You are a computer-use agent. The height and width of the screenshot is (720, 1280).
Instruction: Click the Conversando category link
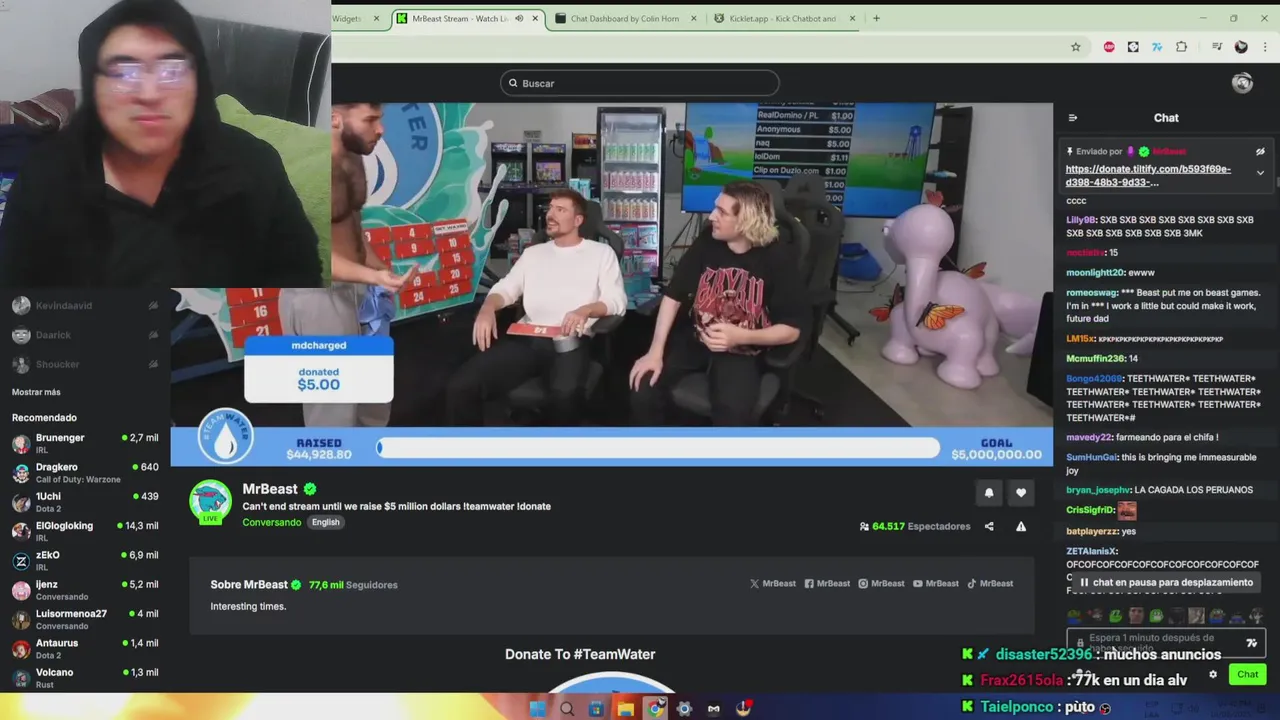271,522
